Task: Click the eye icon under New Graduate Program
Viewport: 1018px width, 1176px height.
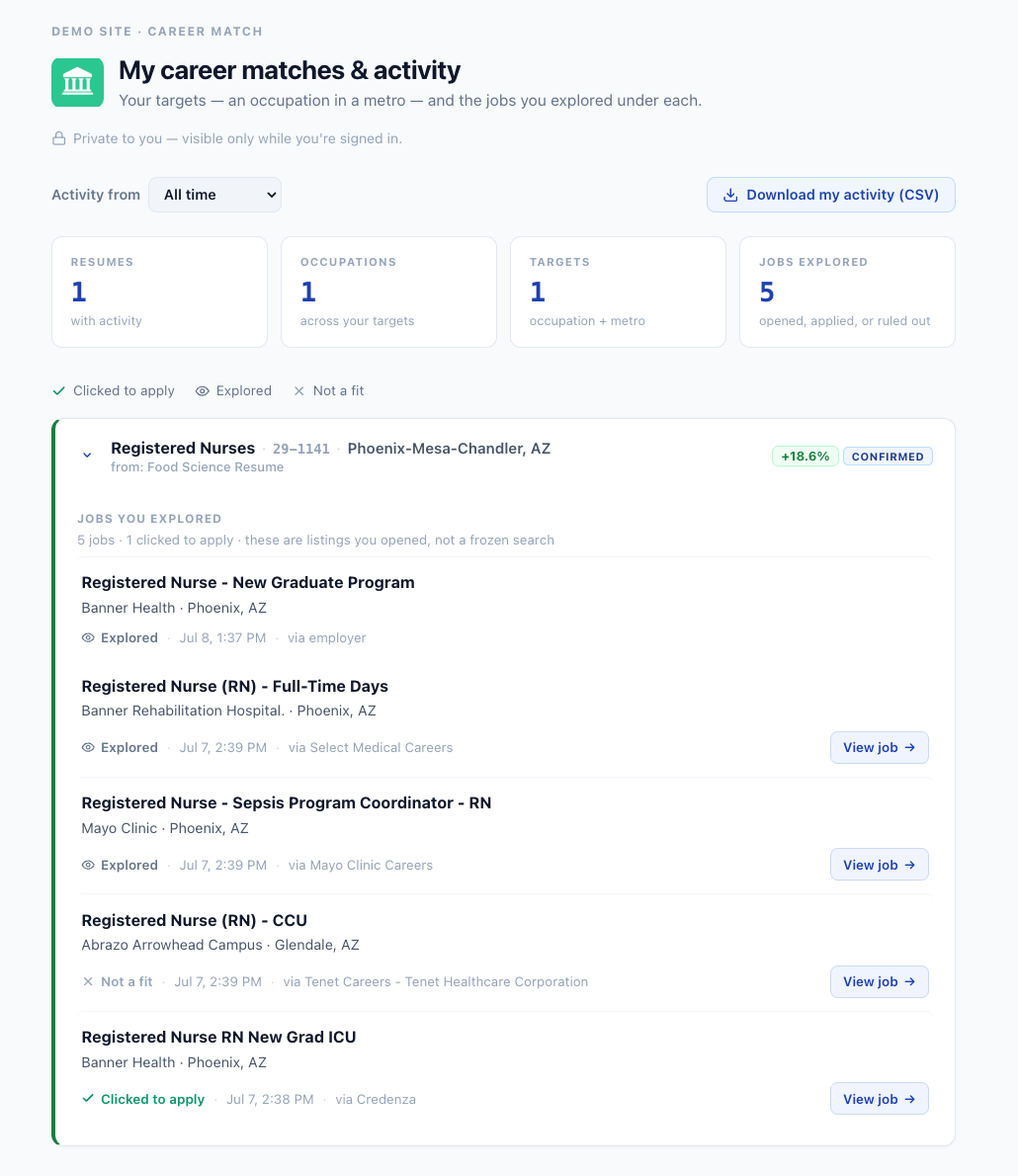Action: 88,637
